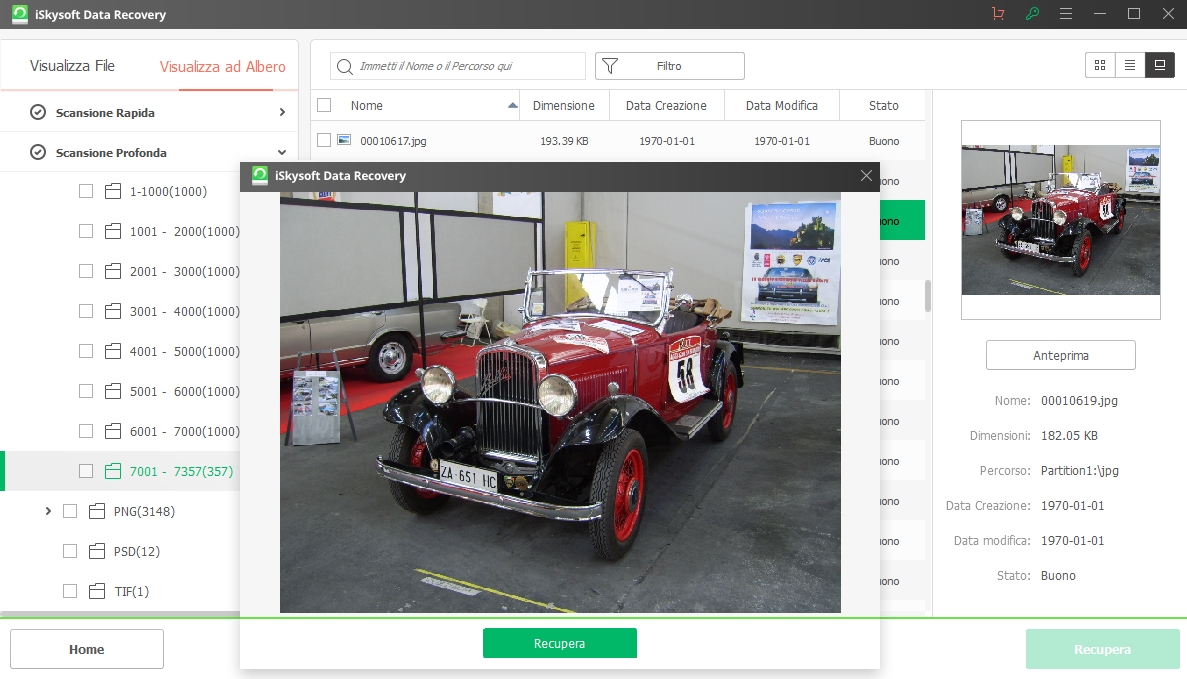Screen dimensions: 1187x679
Task: Expand the Scansione Rapida section
Action: click(282, 112)
